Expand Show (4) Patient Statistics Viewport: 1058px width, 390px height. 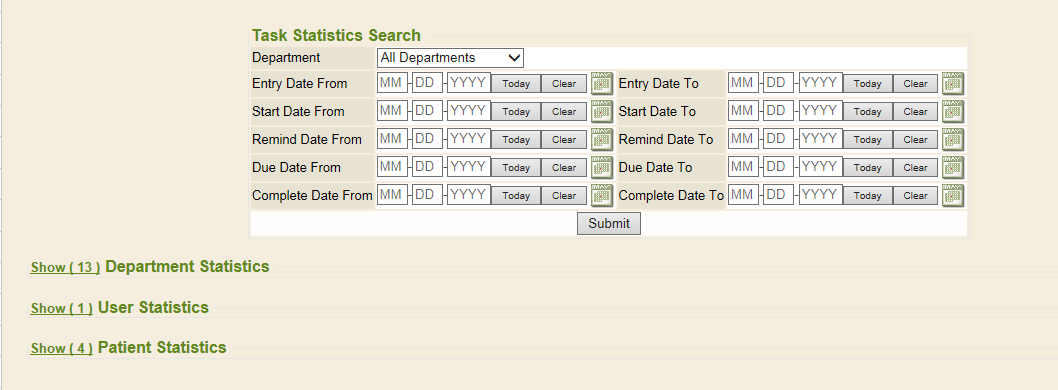[x=61, y=349]
